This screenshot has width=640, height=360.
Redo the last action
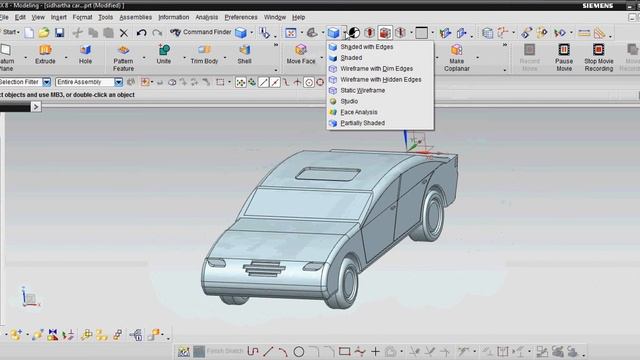tap(157, 33)
